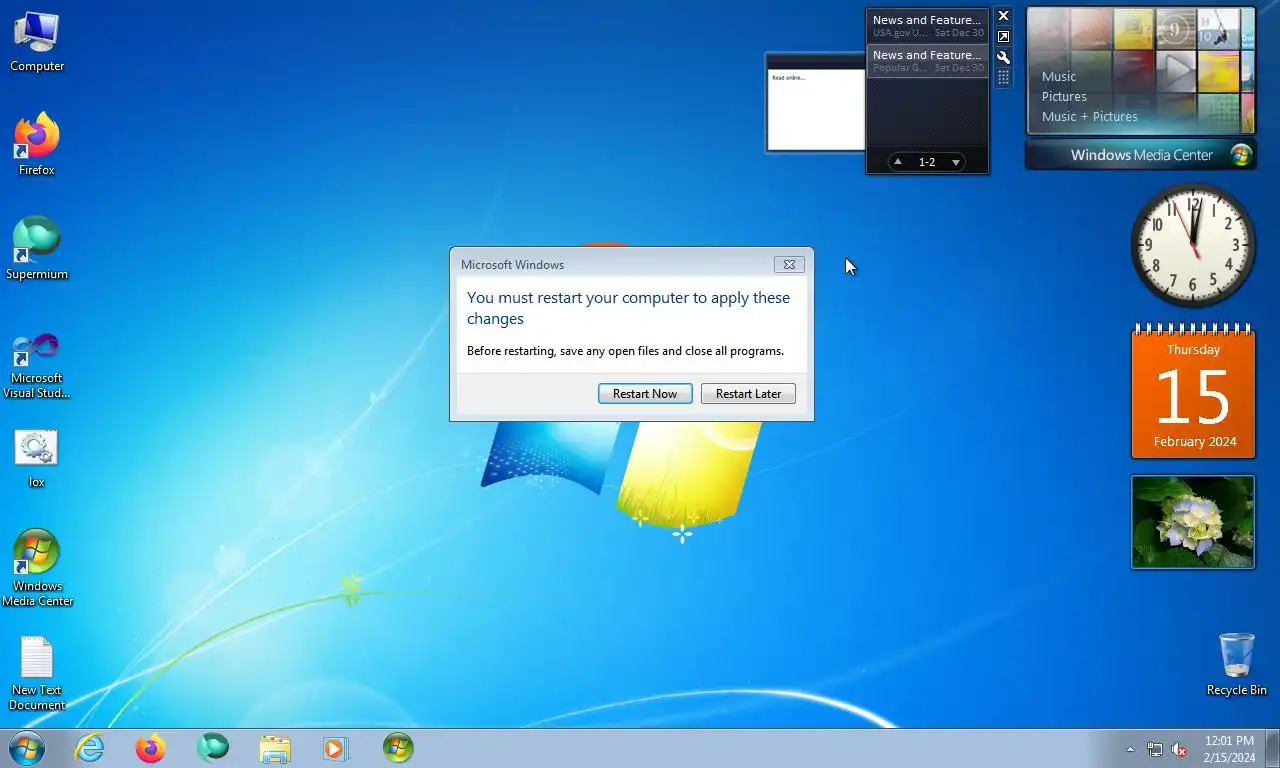This screenshot has height=768, width=1280.
Task: Open the Popular G... News and Features headline
Action: click(x=928, y=61)
